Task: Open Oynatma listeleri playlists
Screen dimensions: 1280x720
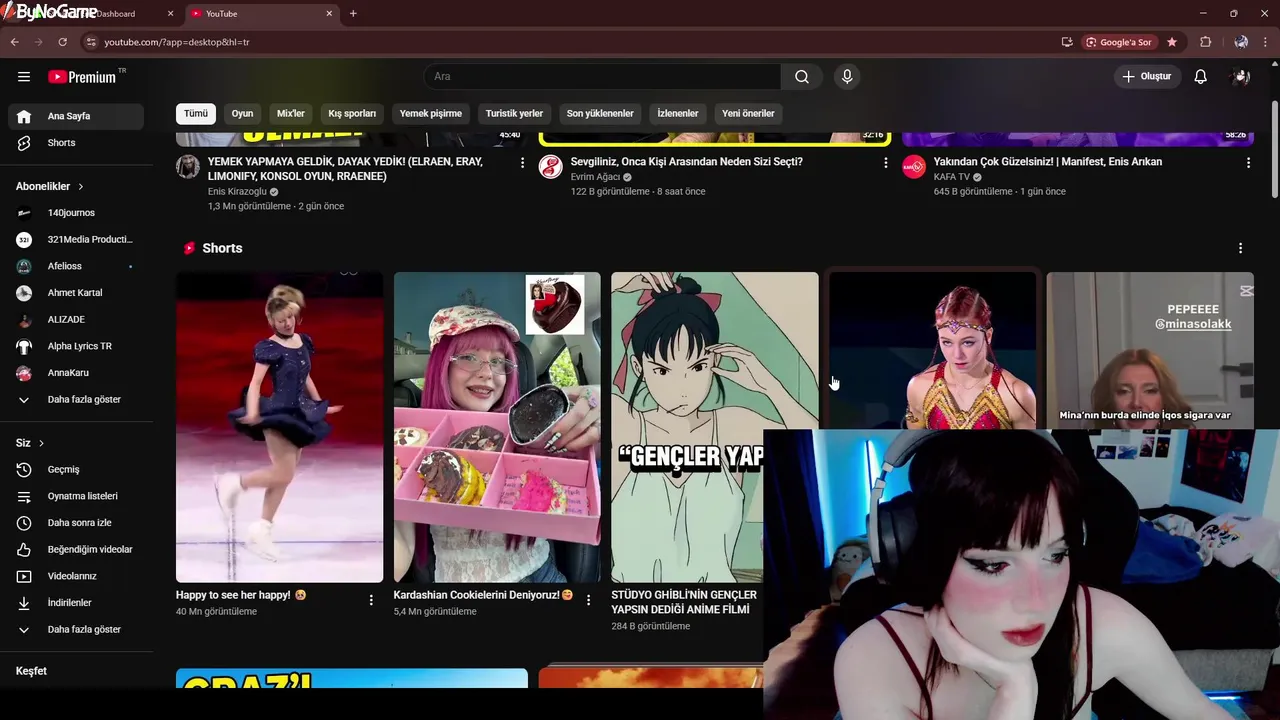Action: coord(76,496)
